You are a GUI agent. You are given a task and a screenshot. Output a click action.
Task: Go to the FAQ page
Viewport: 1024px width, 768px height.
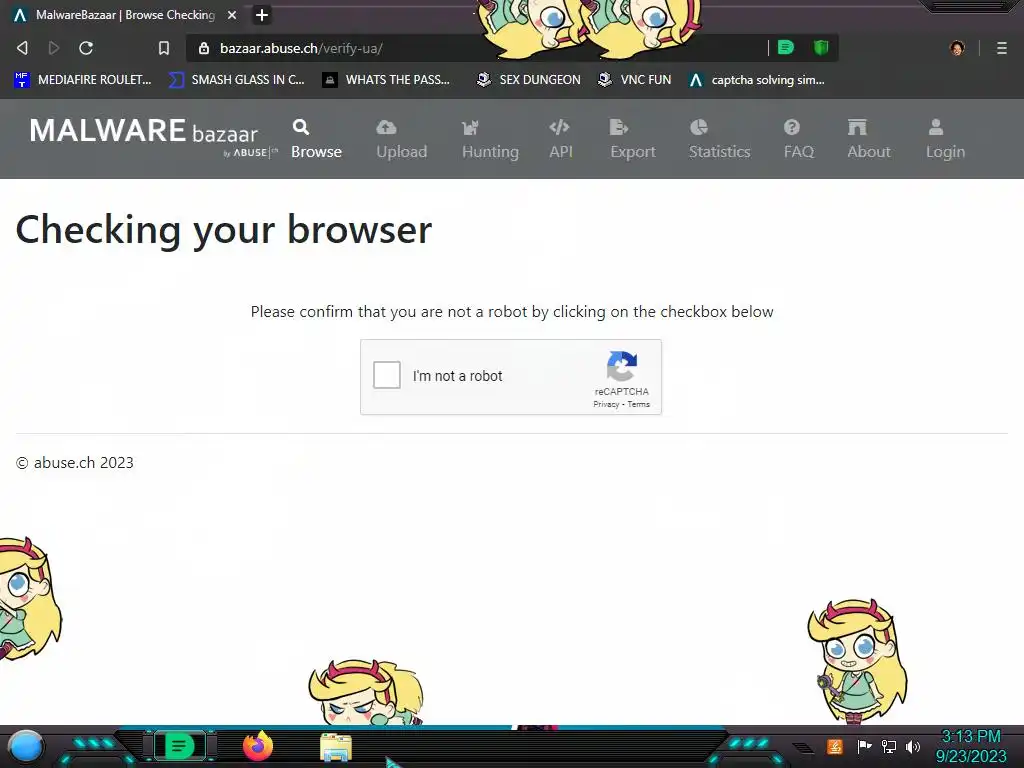click(x=798, y=139)
